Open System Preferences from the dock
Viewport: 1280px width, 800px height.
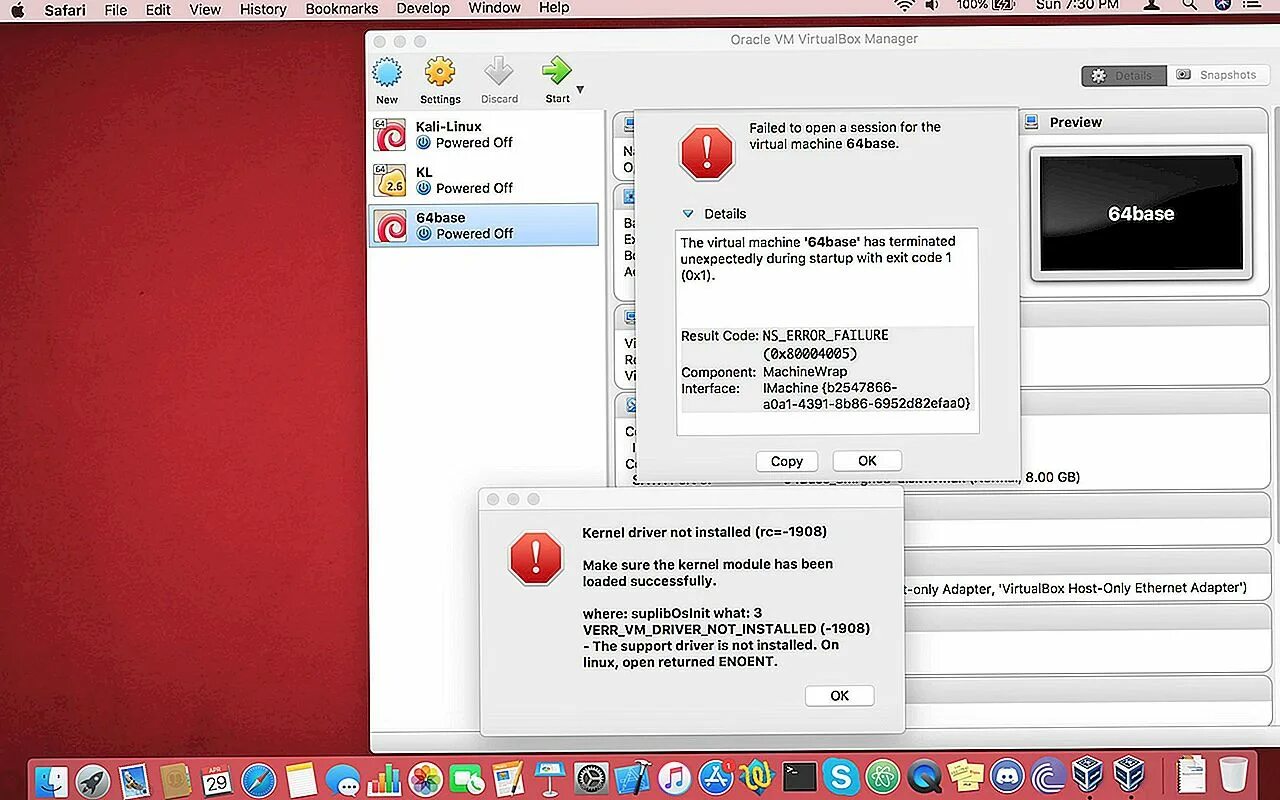tap(592, 777)
